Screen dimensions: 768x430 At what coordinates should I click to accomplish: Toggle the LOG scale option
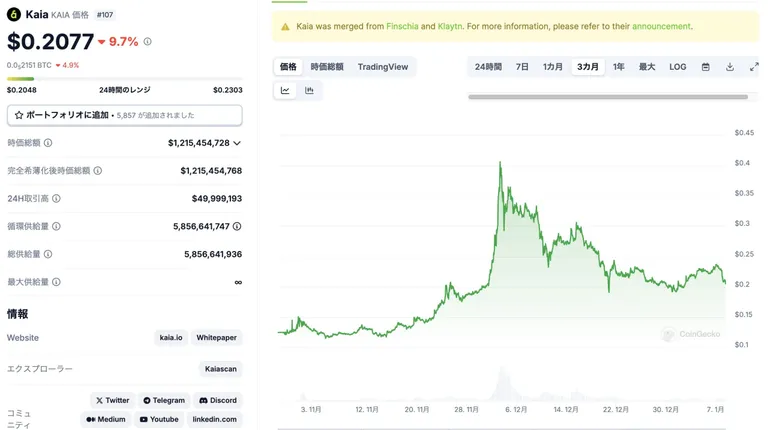[x=678, y=67]
